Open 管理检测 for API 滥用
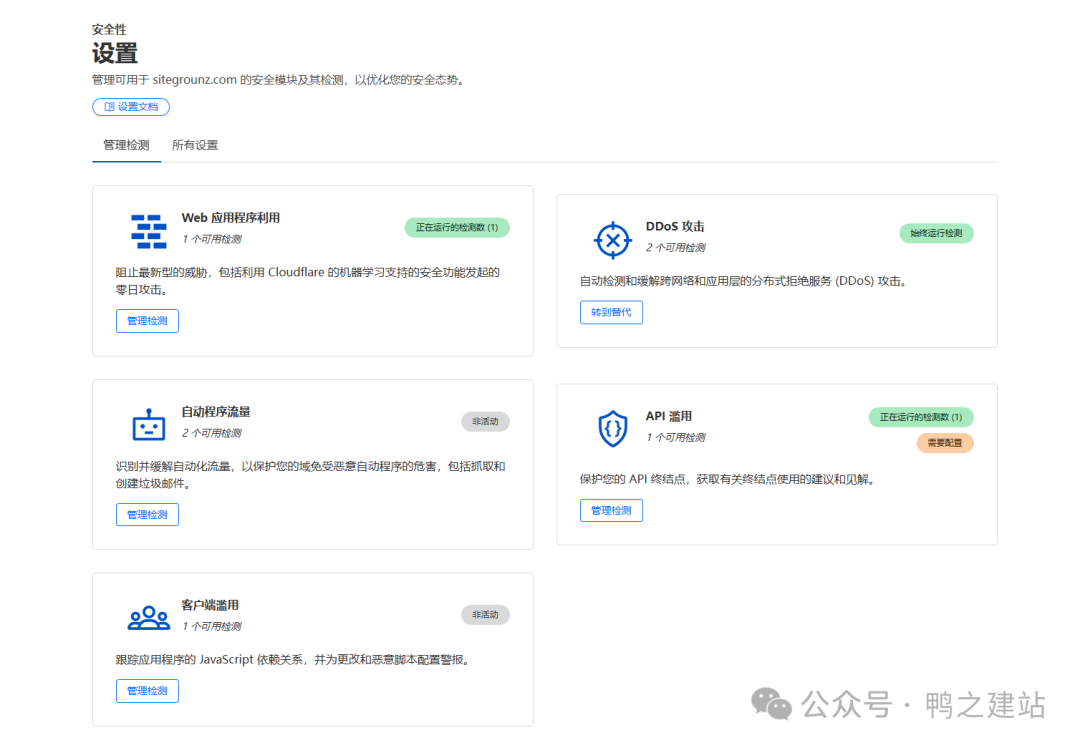Image resolution: width=1080 pixels, height=748 pixels. tap(611, 510)
